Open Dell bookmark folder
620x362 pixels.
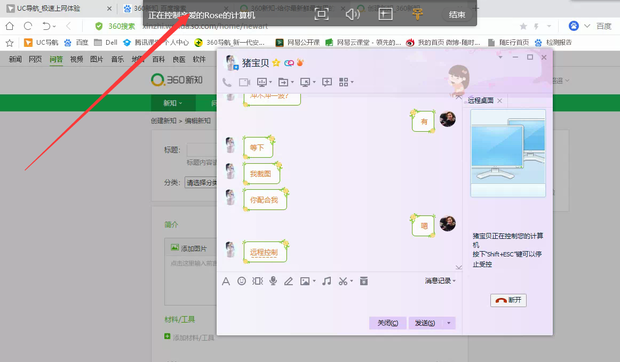pos(106,42)
